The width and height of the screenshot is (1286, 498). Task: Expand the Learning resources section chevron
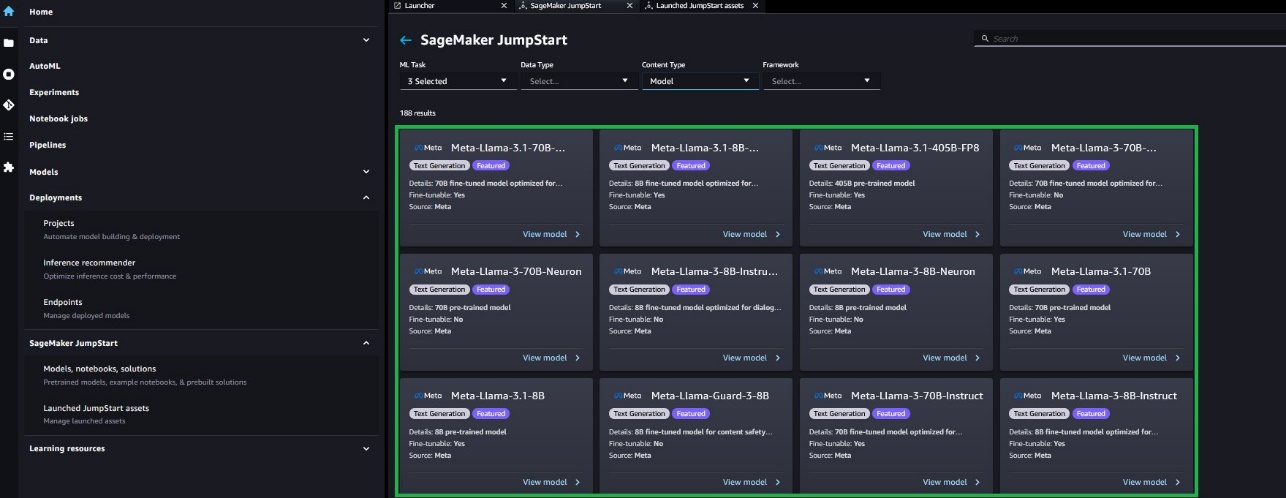coord(366,449)
